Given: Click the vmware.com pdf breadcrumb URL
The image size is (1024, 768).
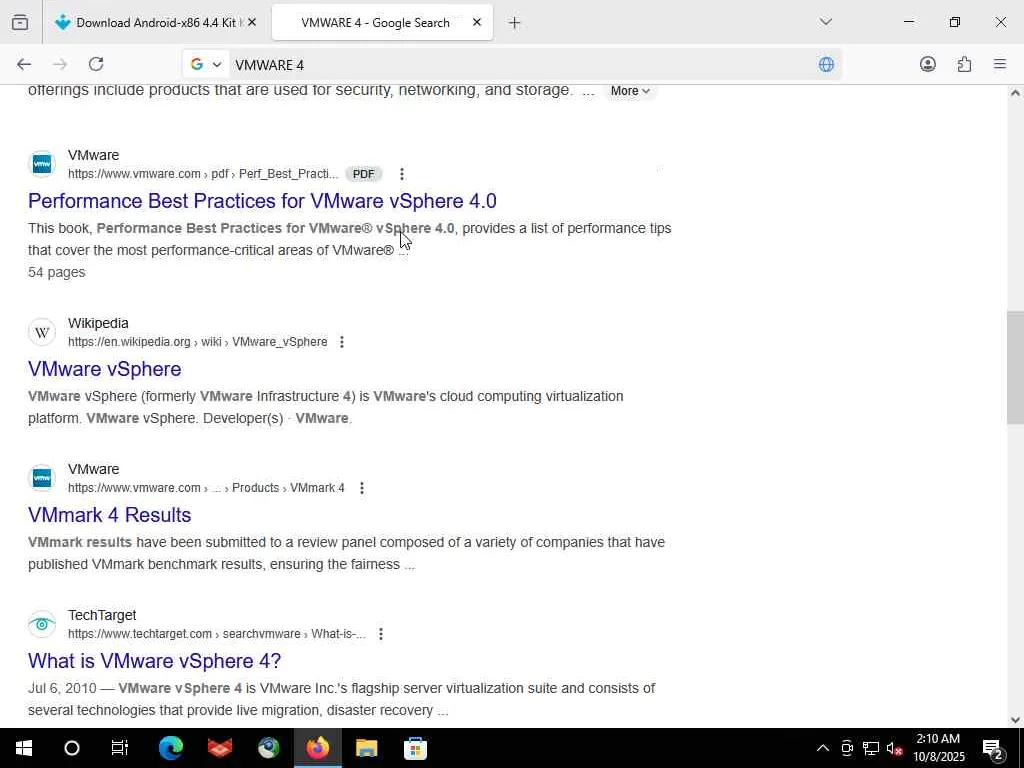Looking at the screenshot, I should (x=203, y=174).
